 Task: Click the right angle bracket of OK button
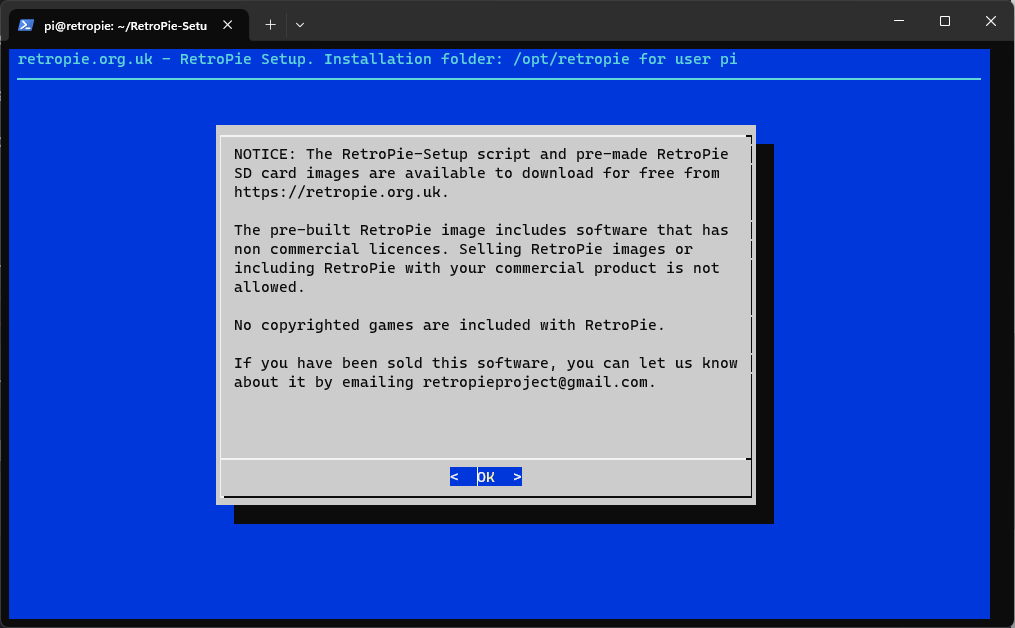[517, 477]
